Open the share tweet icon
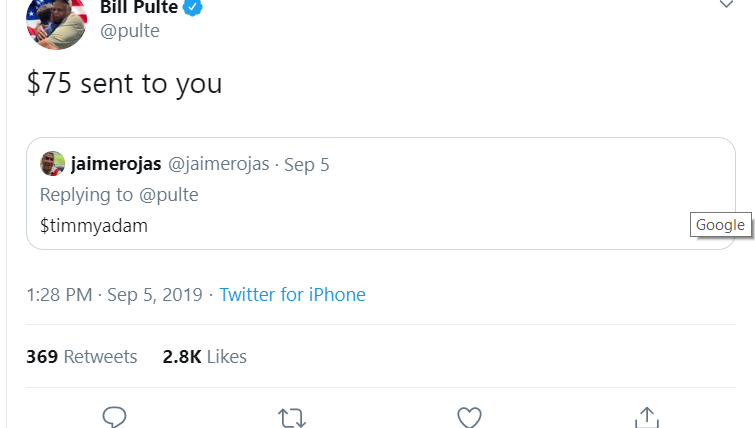Viewport: 755px width, 428px height. [x=646, y=417]
